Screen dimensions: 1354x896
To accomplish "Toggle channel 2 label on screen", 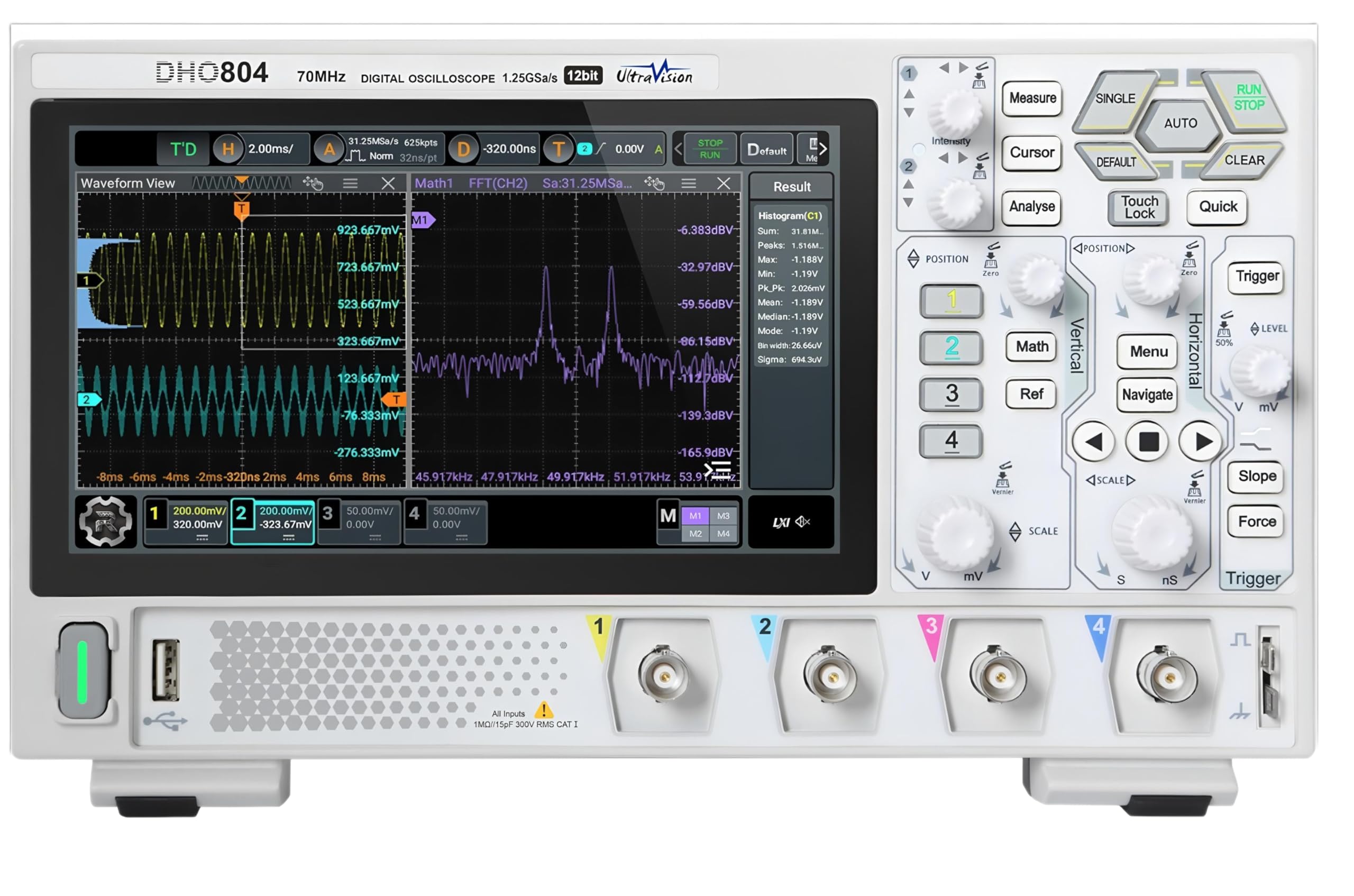I will click(x=242, y=514).
